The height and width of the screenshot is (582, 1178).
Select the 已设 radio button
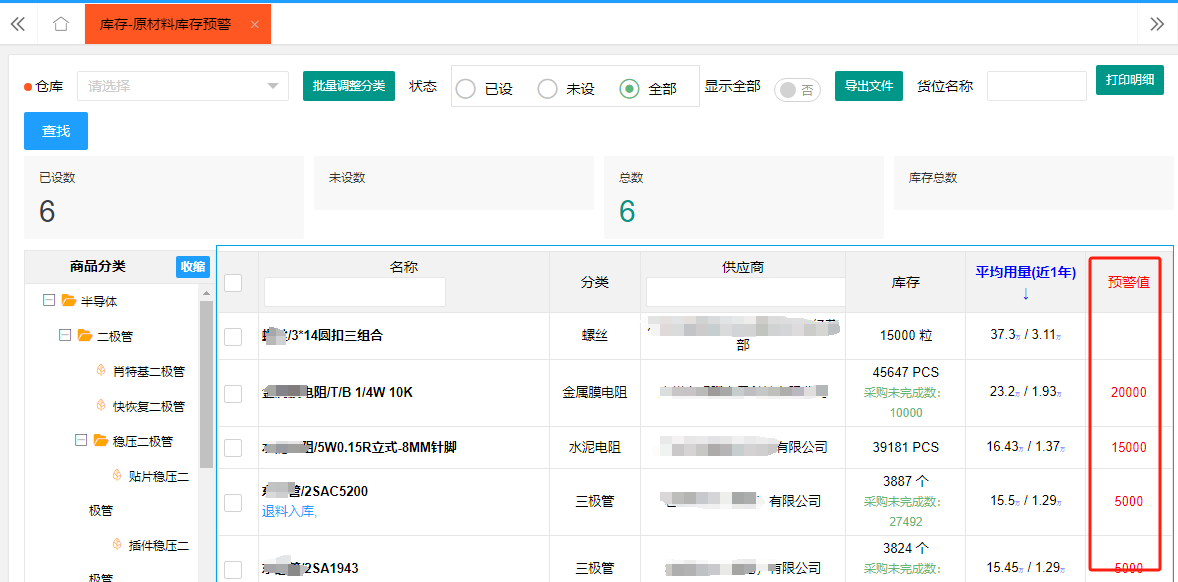[466, 89]
